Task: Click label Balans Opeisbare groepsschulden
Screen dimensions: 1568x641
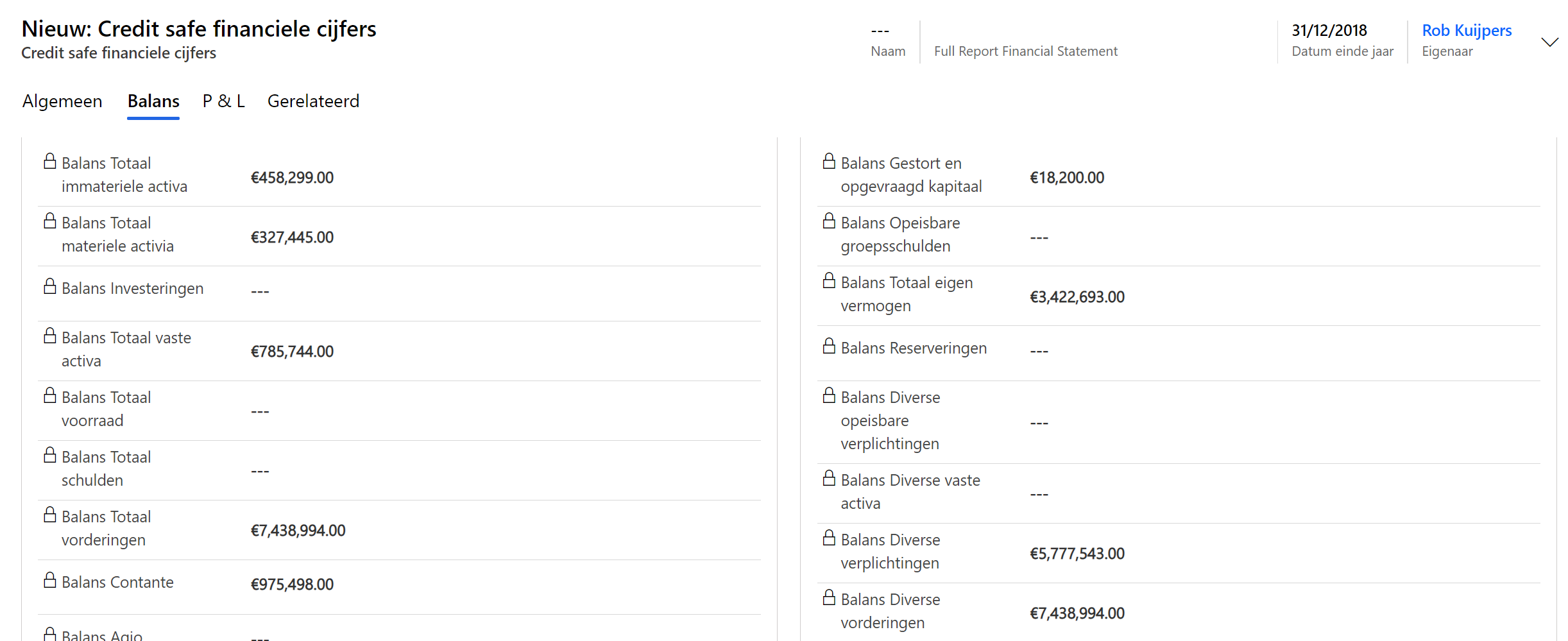Action: coord(900,235)
